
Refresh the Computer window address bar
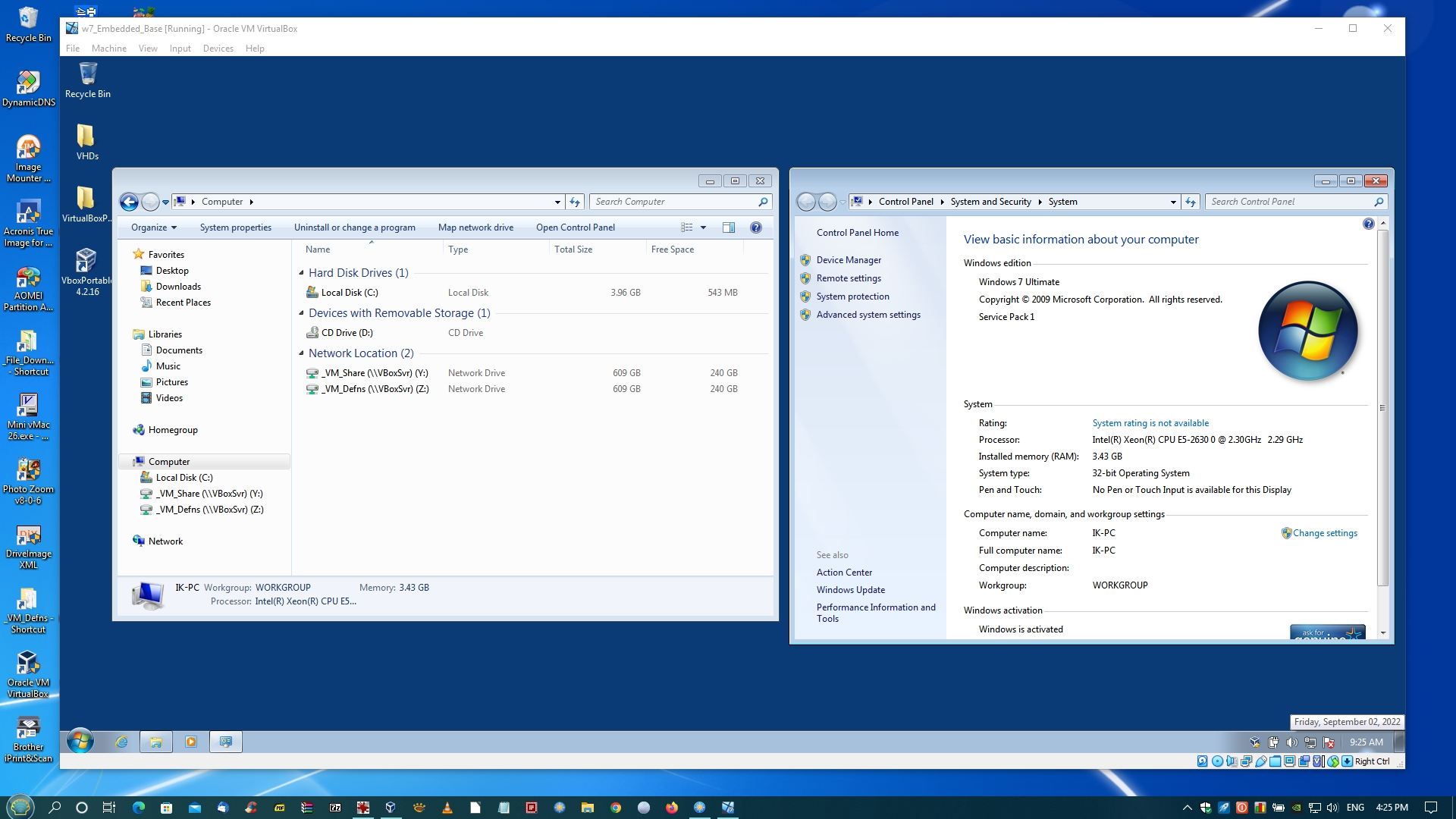(575, 202)
